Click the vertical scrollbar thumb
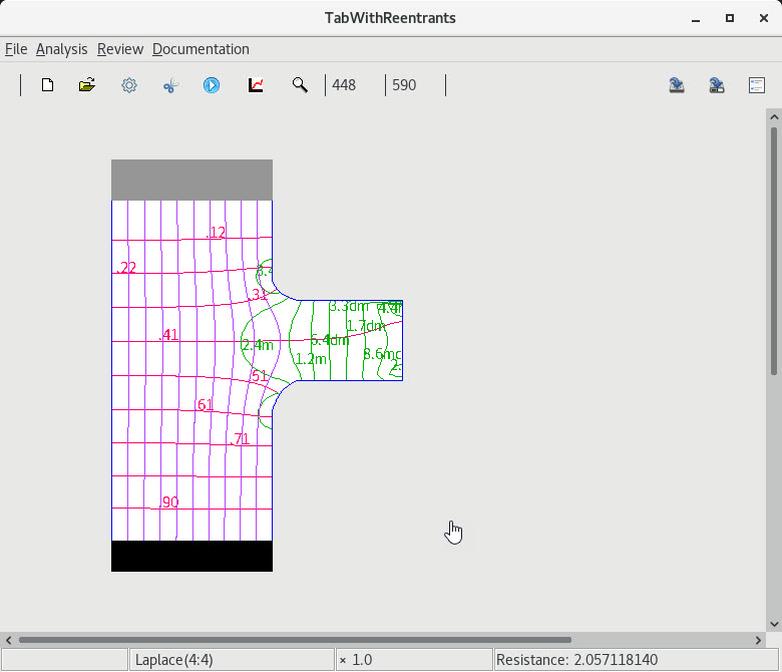The width and height of the screenshot is (782, 672). [774, 250]
